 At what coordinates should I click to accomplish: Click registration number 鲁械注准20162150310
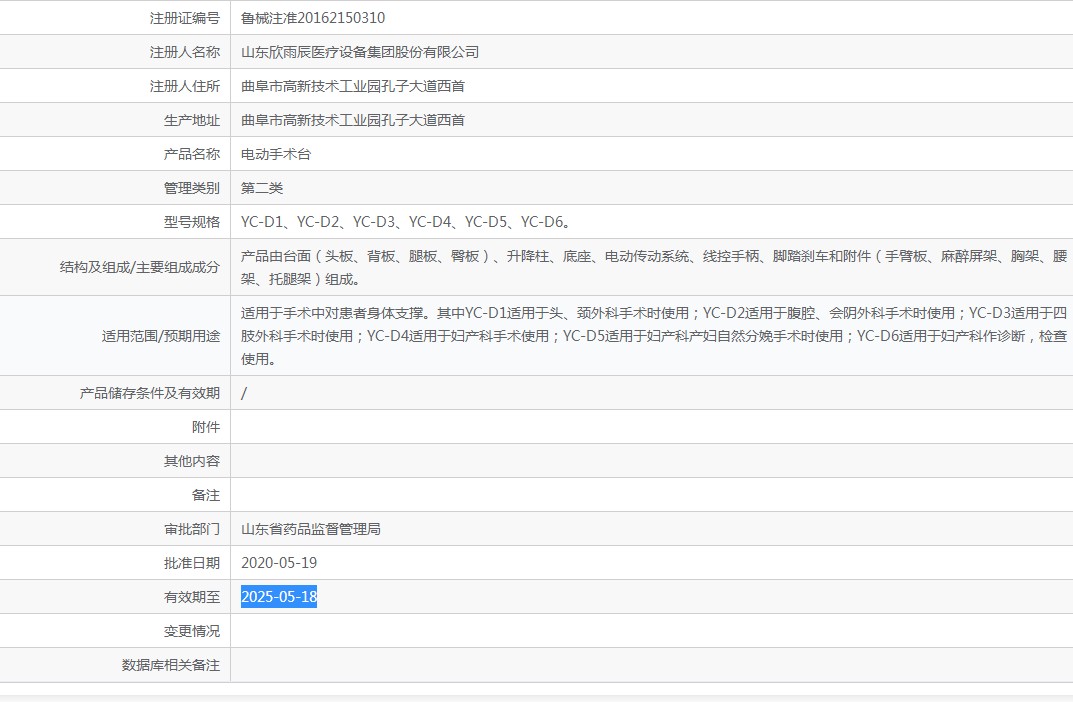tap(313, 18)
